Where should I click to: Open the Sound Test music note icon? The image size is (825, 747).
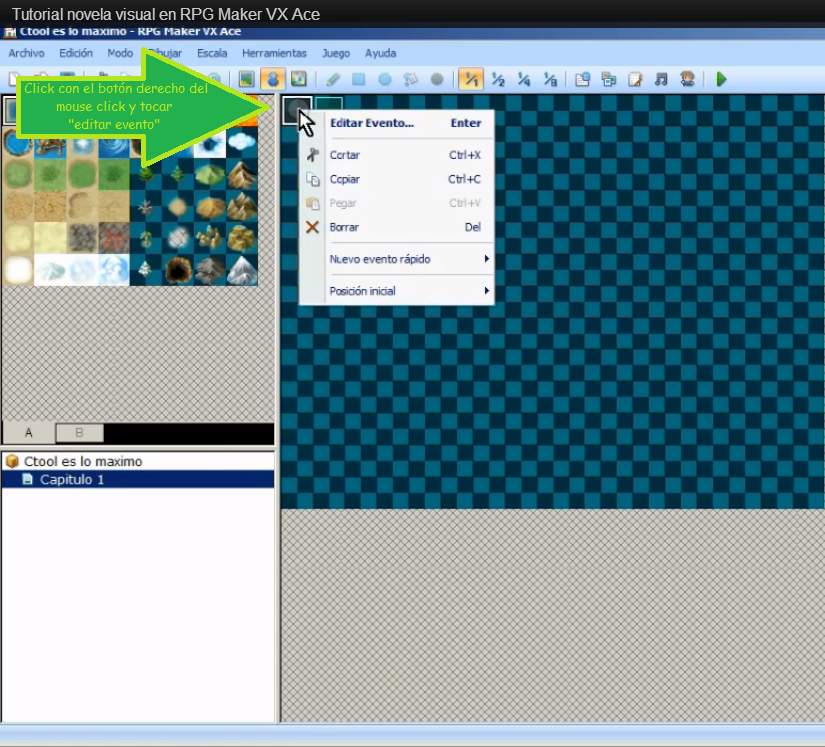point(661,79)
